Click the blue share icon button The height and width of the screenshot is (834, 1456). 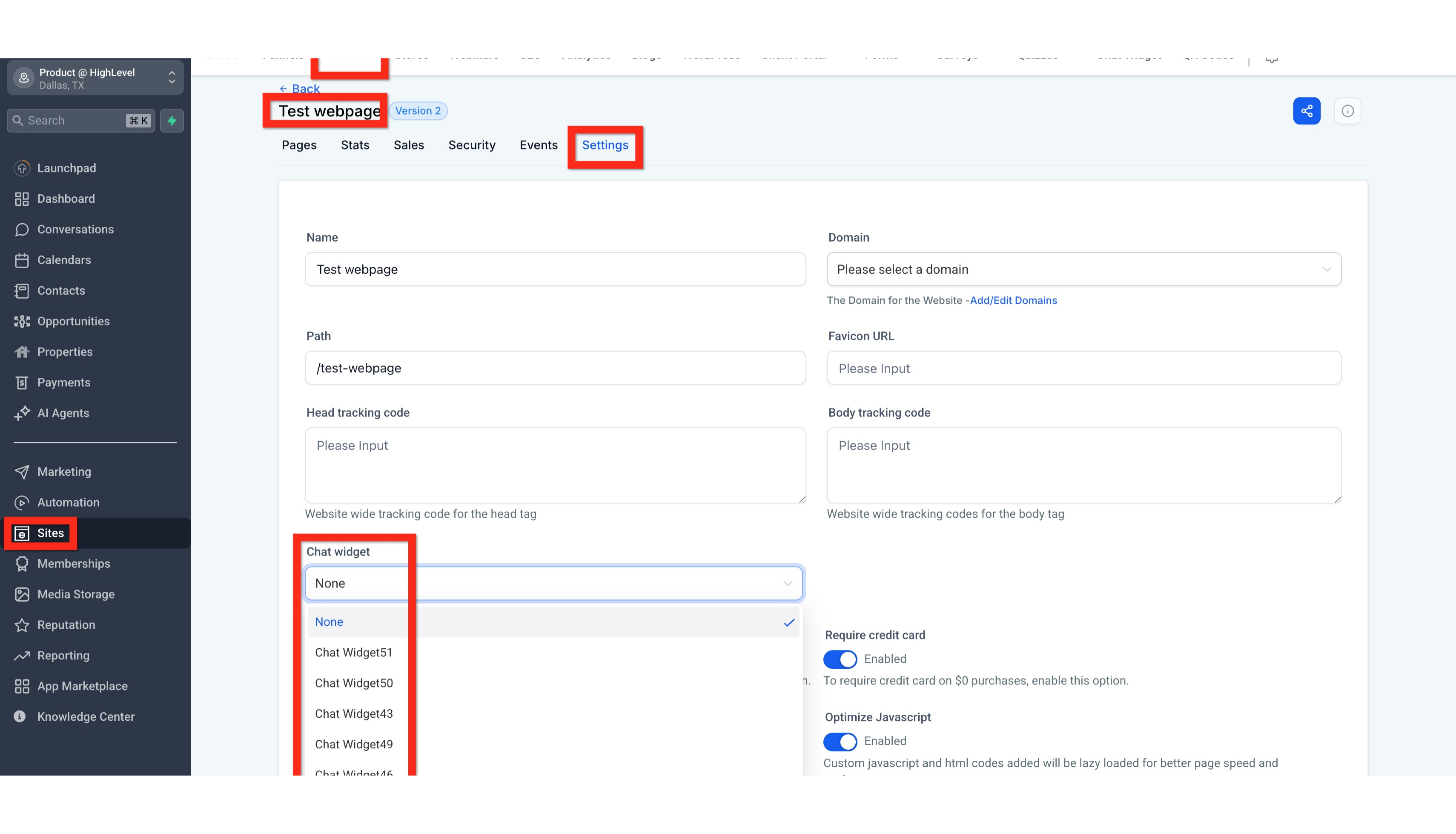pos(1306,111)
